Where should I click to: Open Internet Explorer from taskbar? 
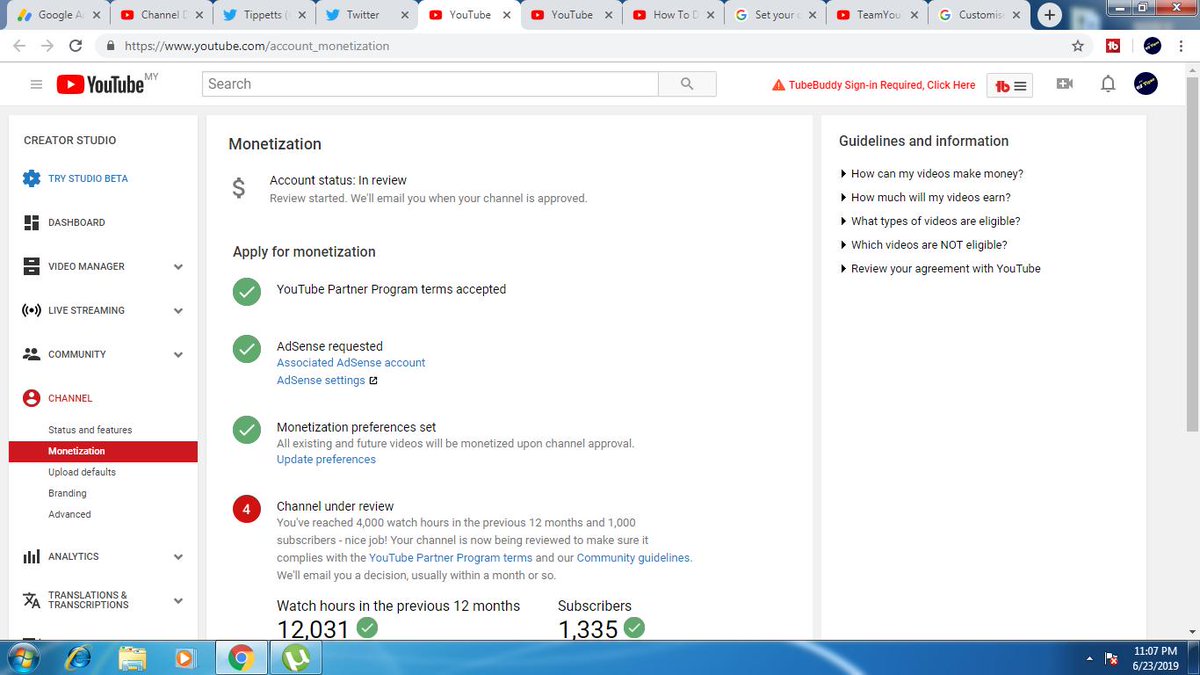77,657
